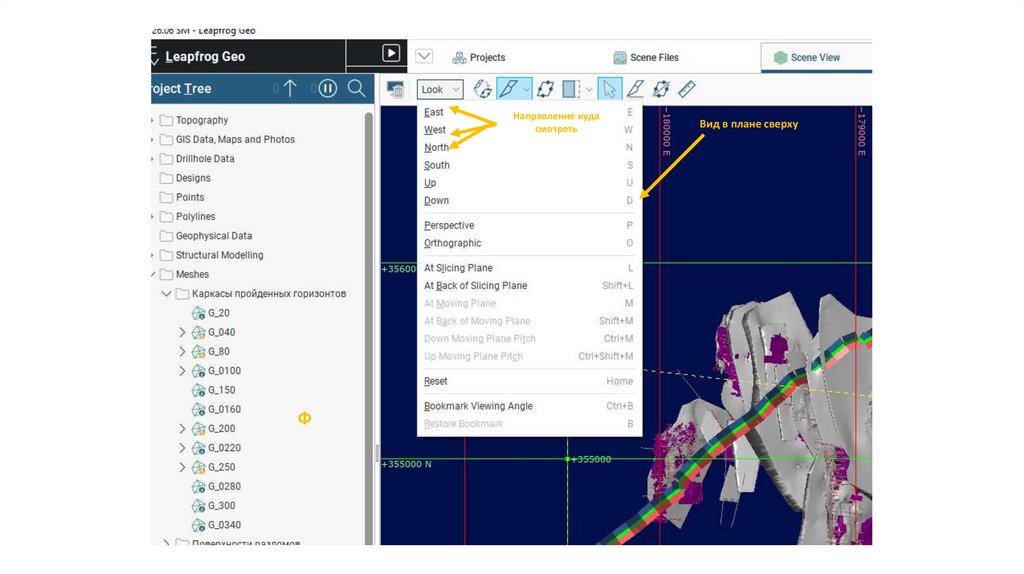Select Bookmark Viewing Angle menu entry
This screenshot has height=574, width=1024.
pos(478,406)
